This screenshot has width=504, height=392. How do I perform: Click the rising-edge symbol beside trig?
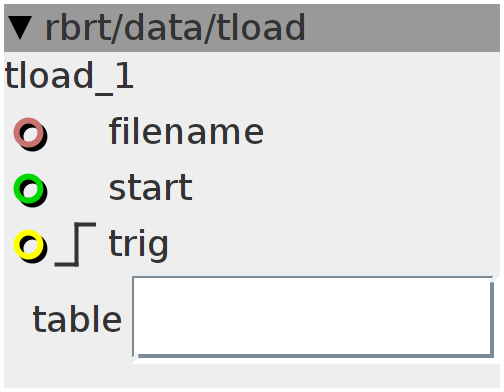pos(76,244)
